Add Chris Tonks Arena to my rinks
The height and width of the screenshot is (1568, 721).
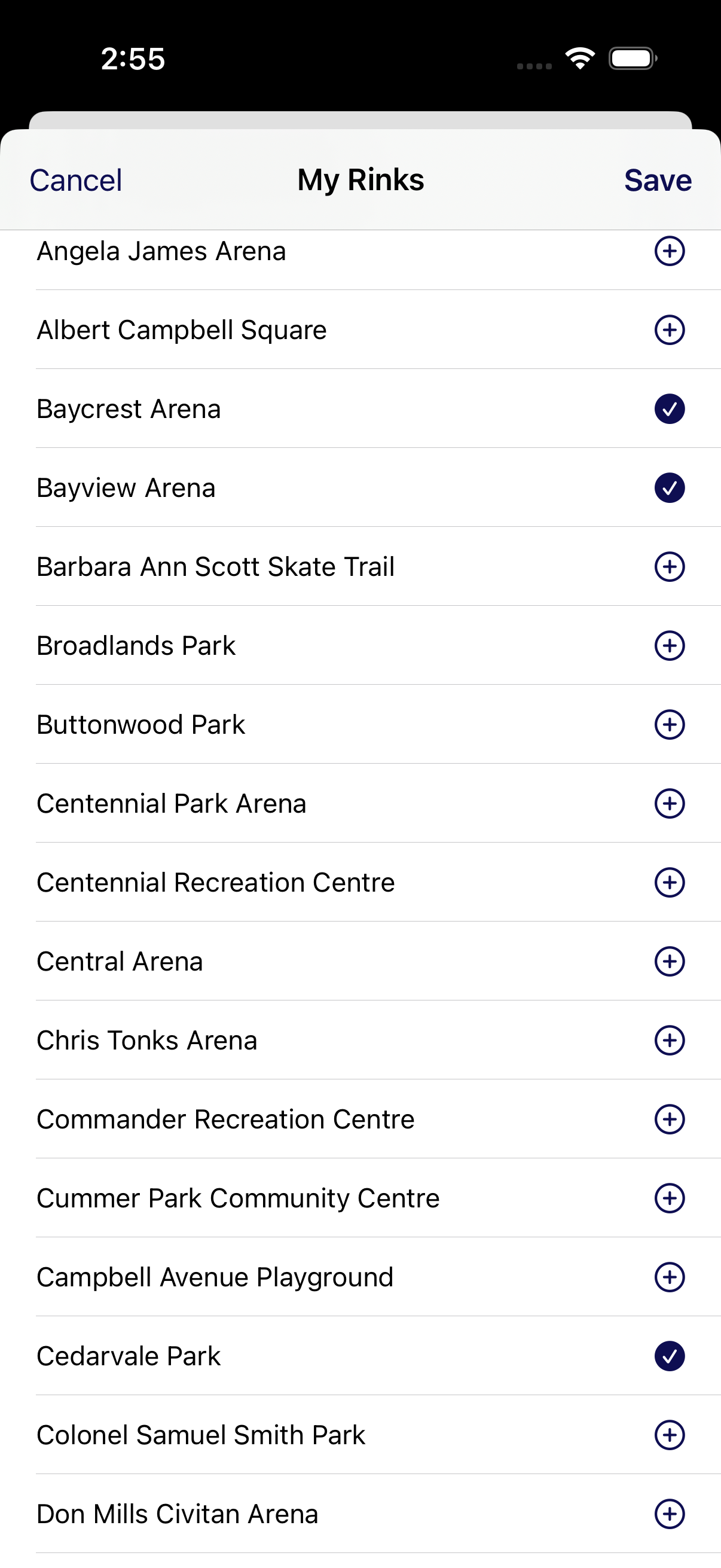[669, 1041]
